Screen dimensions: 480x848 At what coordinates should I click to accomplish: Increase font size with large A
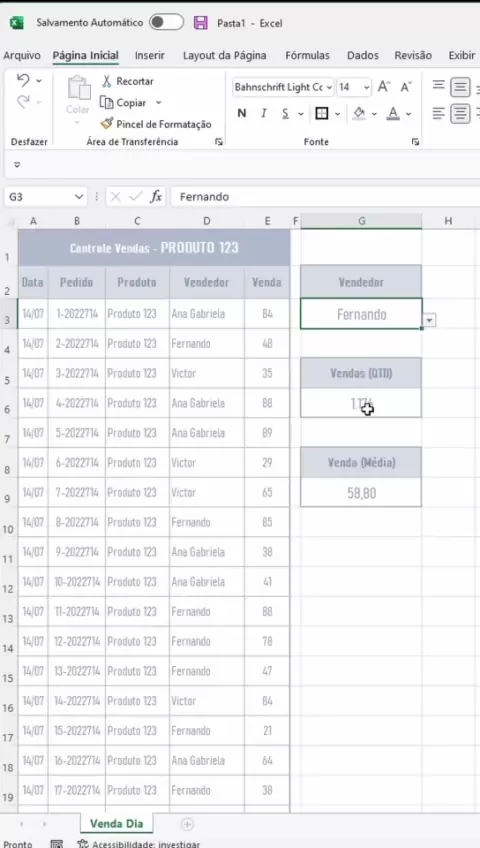[384, 87]
